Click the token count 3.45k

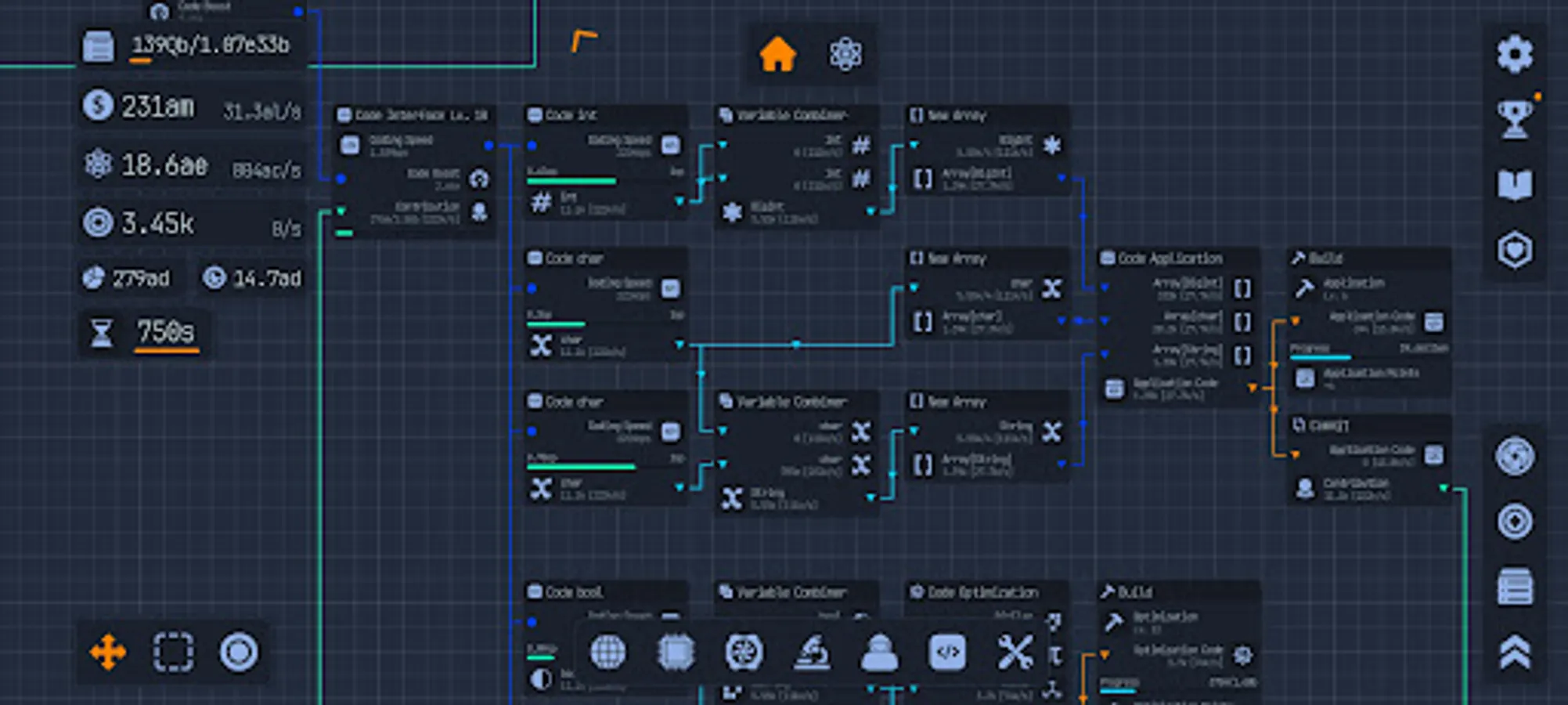(x=157, y=224)
